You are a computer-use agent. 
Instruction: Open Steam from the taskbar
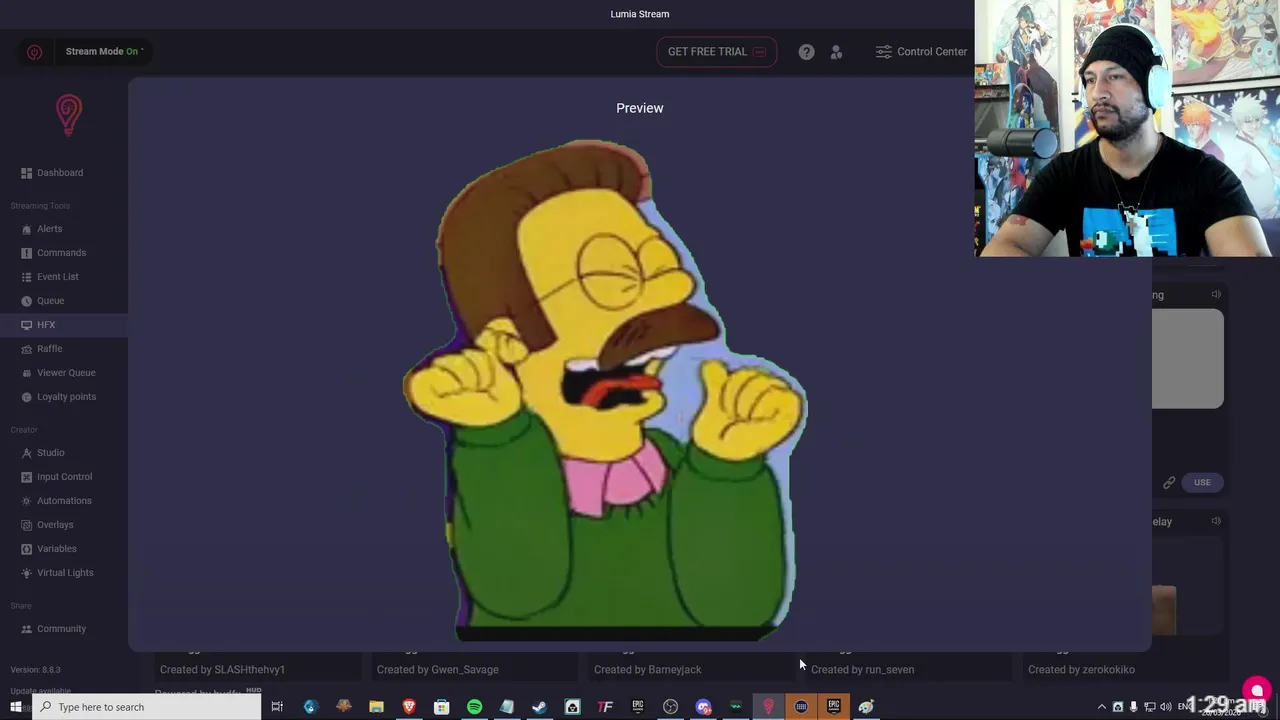(x=539, y=707)
